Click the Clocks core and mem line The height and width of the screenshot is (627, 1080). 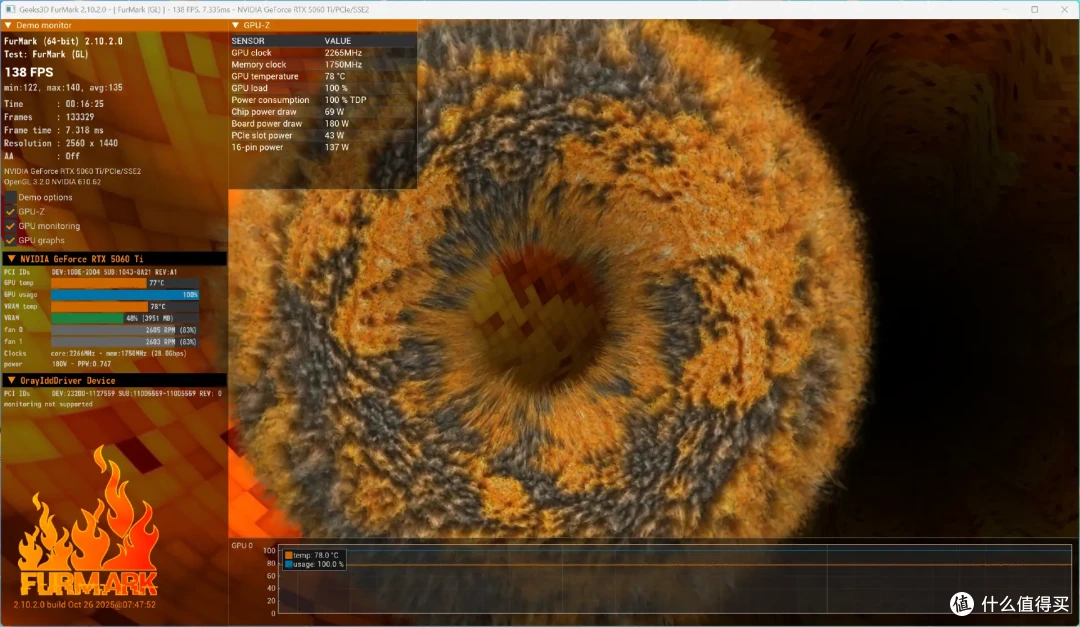click(x=95, y=353)
